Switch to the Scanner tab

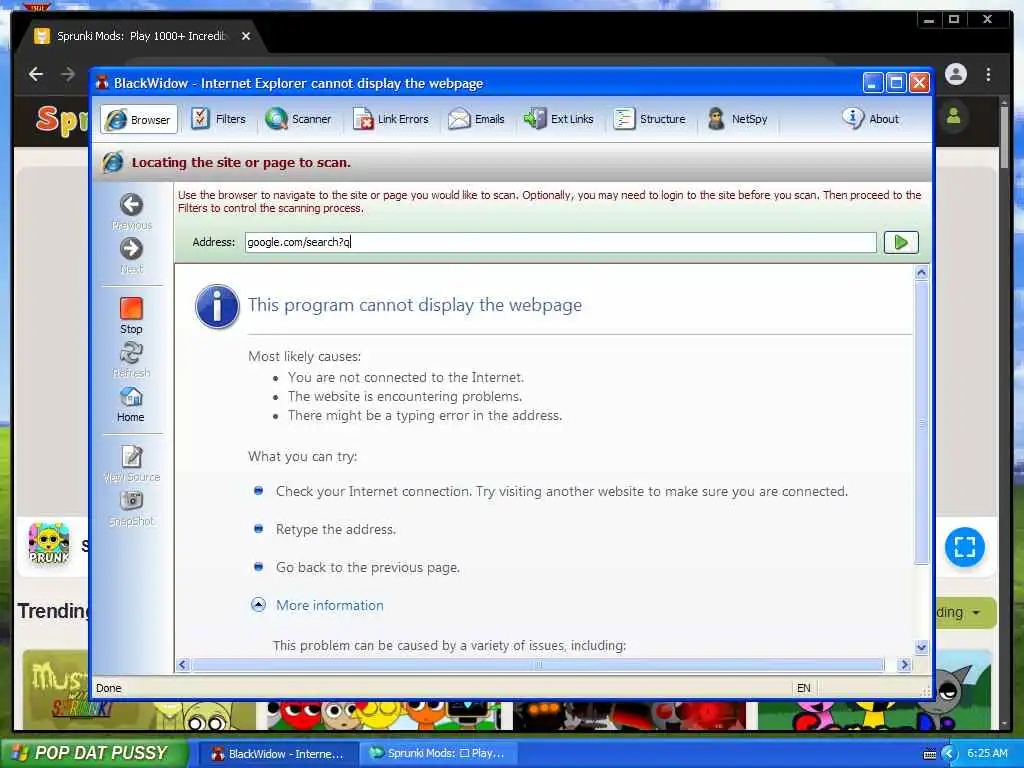pyautogui.click(x=298, y=119)
